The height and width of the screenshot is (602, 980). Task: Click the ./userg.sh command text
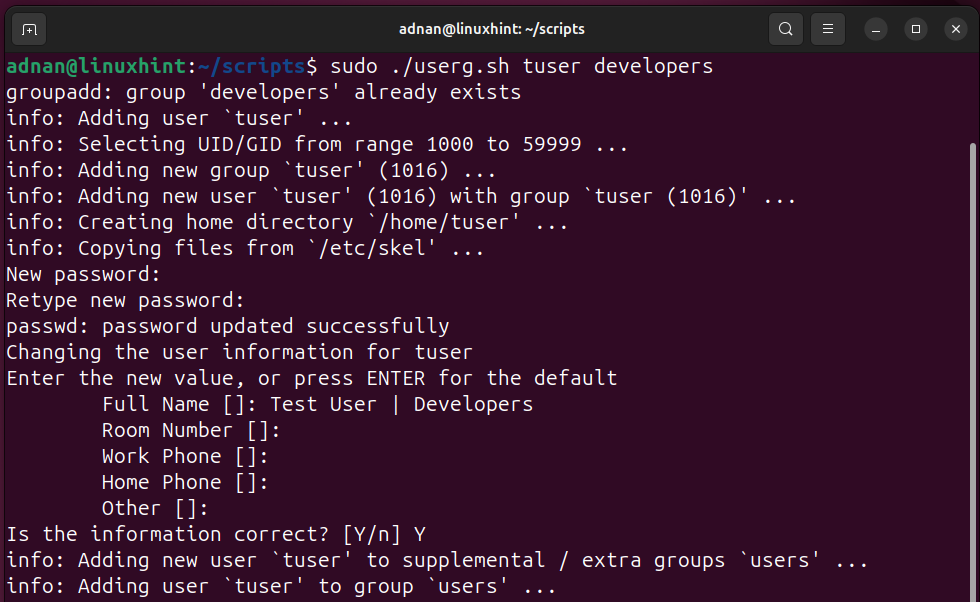450,66
